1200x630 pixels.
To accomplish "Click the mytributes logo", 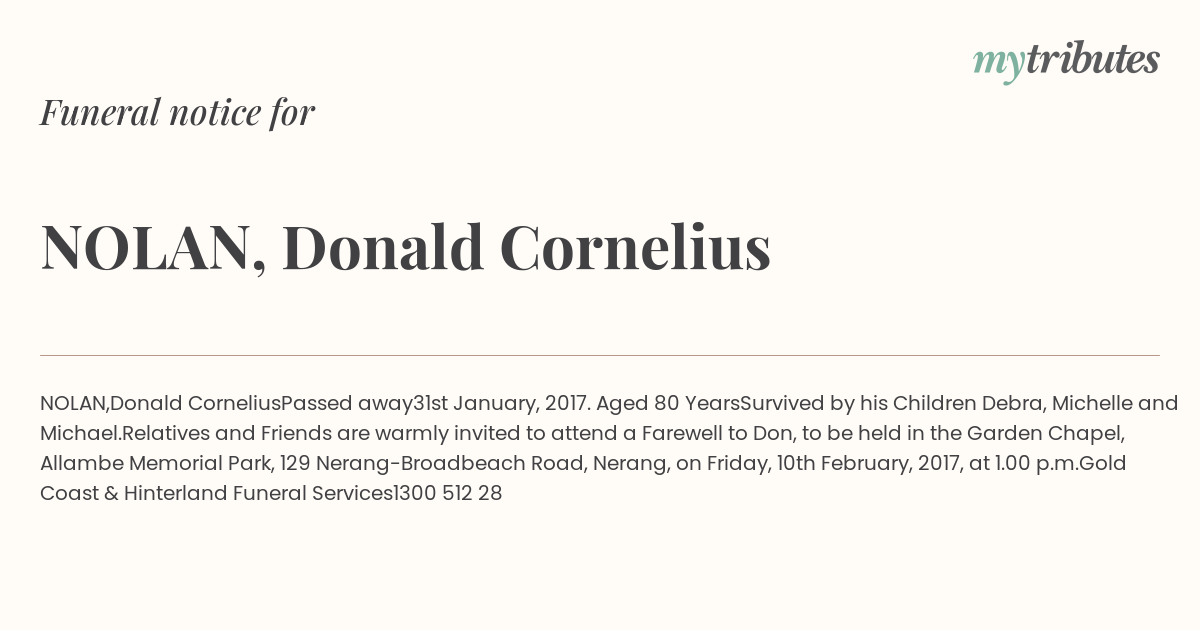I will 1066,61.
